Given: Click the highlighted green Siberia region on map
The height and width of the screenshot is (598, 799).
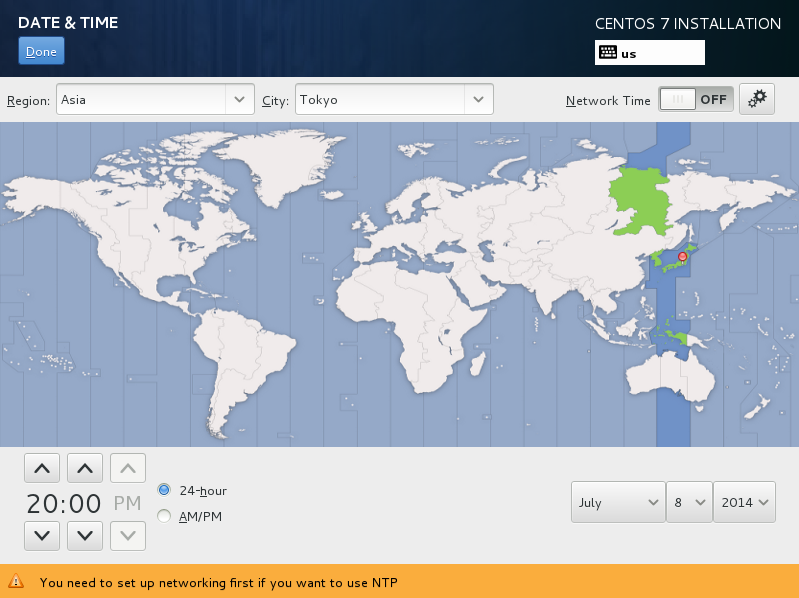Looking at the screenshot, I should (641, 201).
